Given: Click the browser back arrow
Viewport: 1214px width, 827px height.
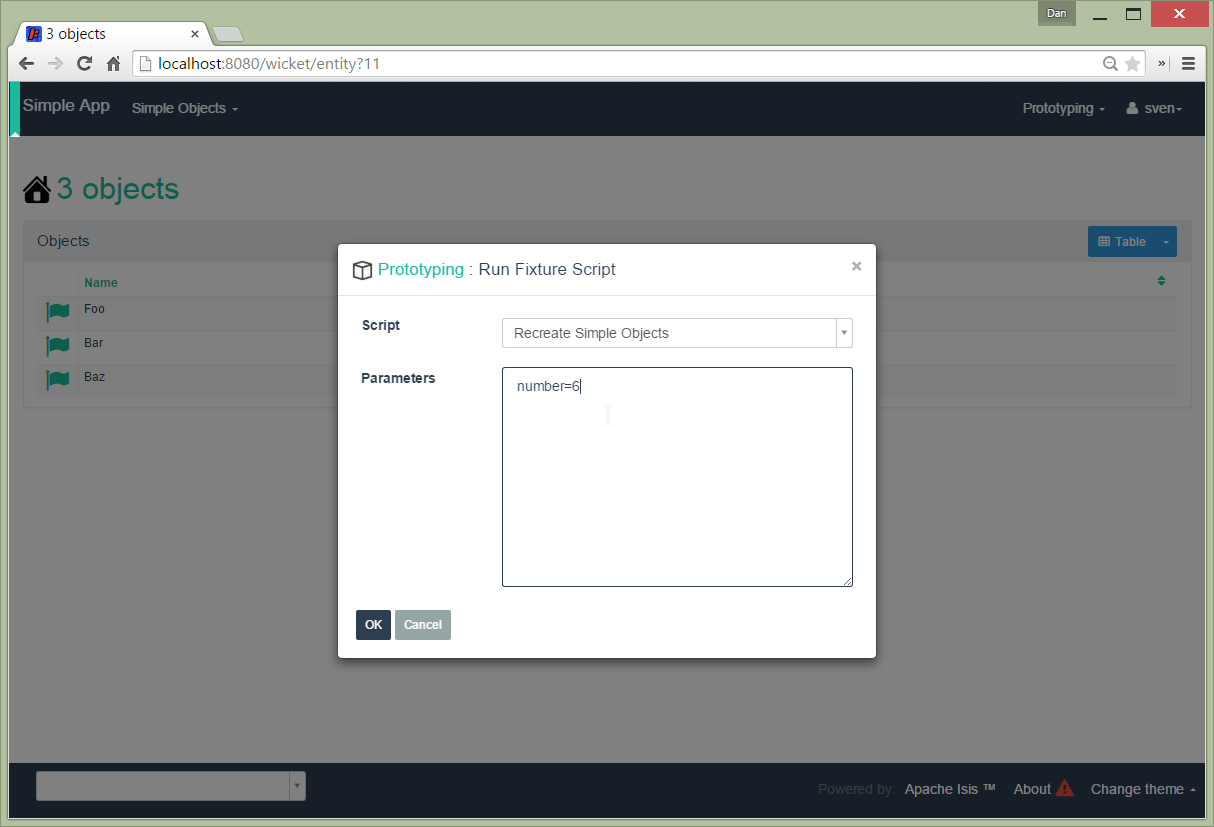Looking at the screenshot, I should coord(26,64).
